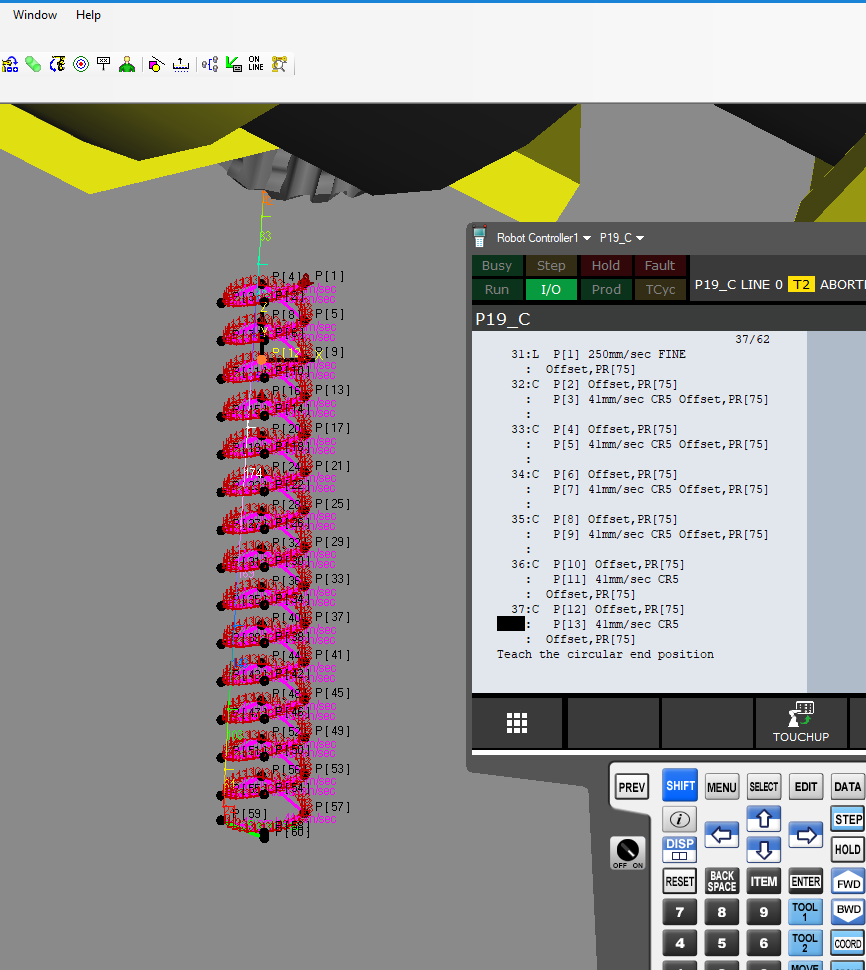Click program line 33 in the editor

(x=600, y=429)
